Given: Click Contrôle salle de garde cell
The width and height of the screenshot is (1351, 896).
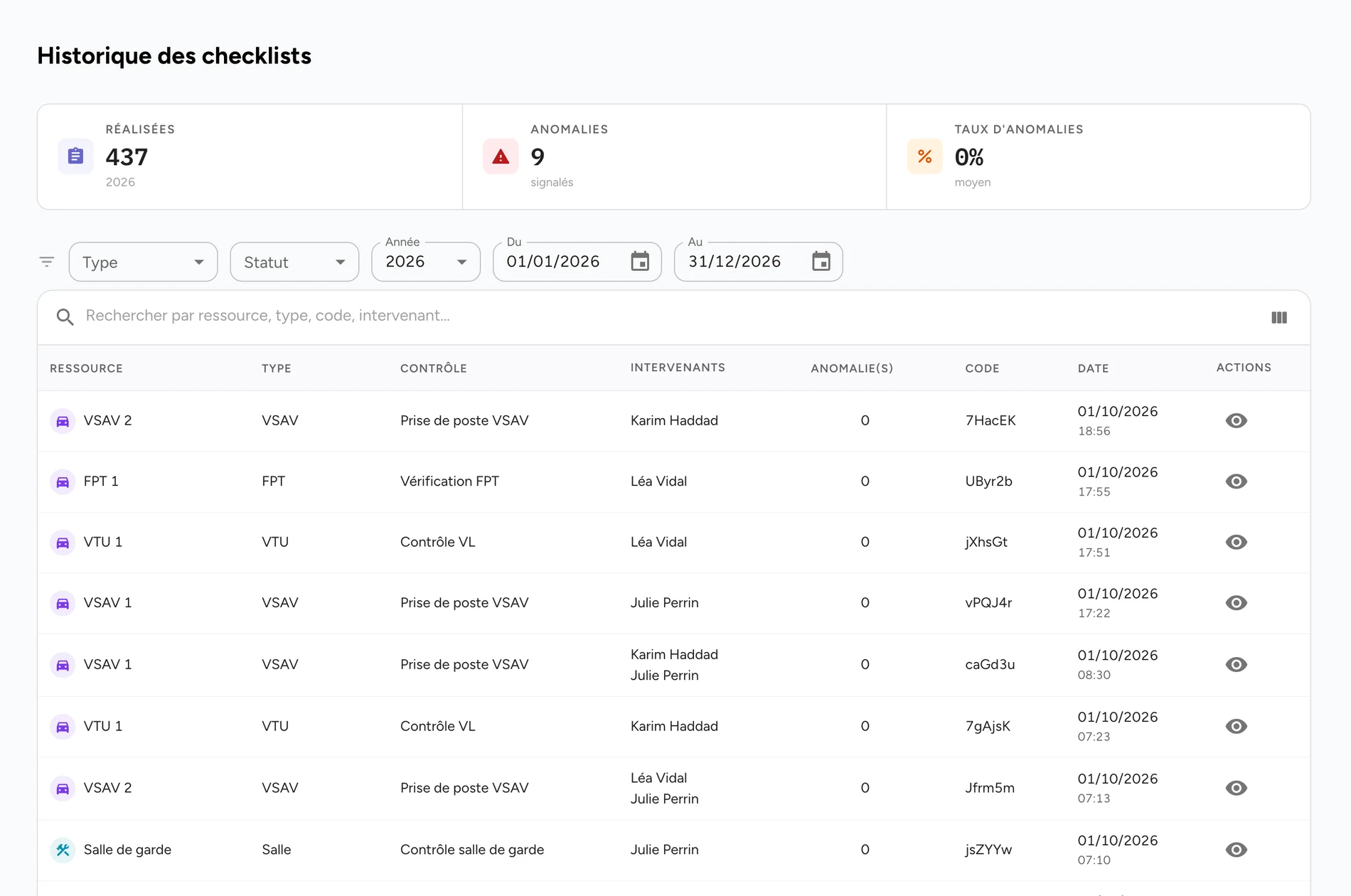Looking at the screenshot, I should pos(472,850).
